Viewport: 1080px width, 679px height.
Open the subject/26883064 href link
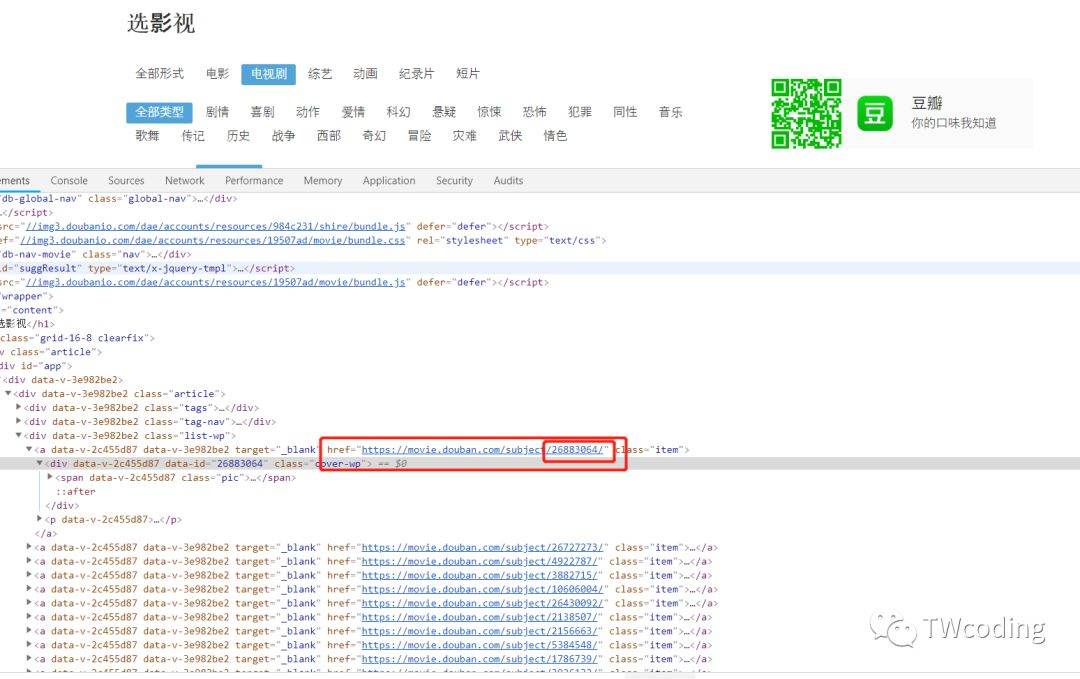(483, 450)
